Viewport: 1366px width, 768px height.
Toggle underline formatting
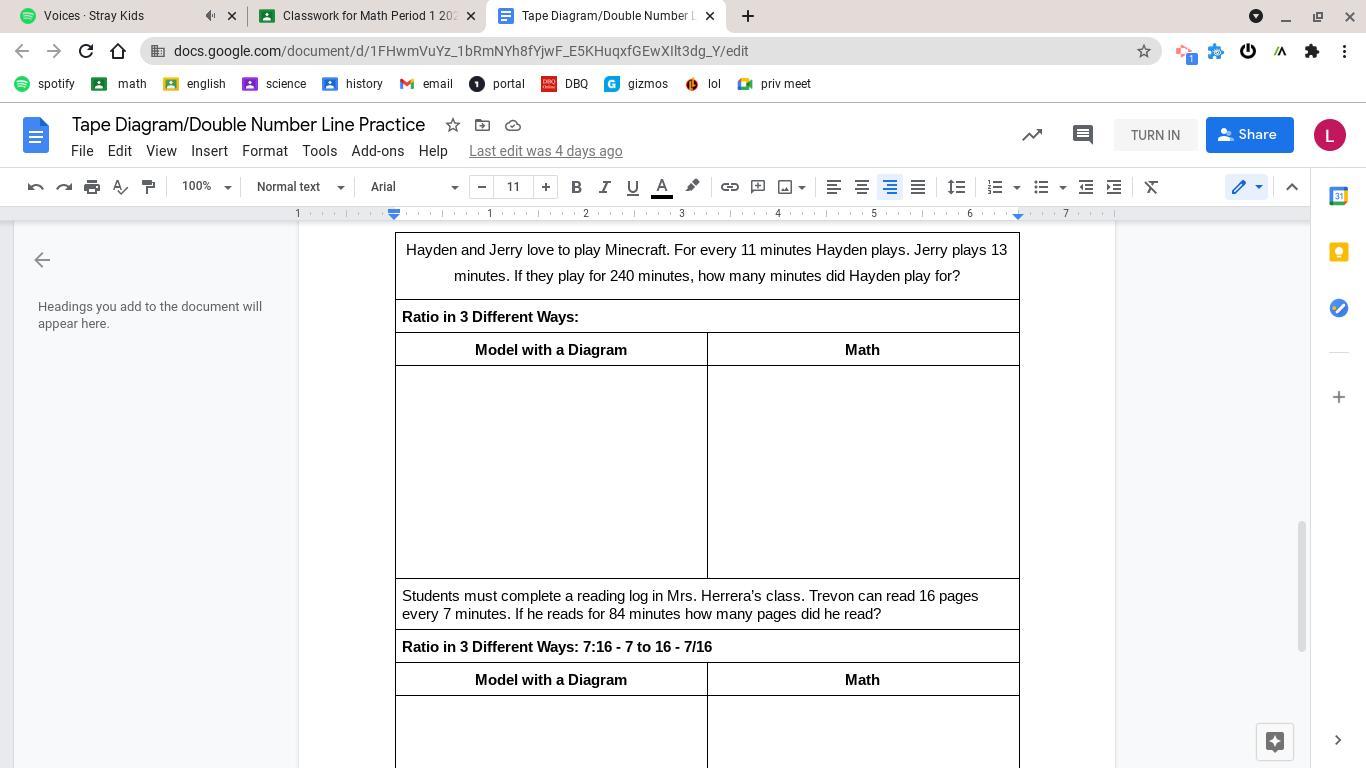[x=632, y=187]
